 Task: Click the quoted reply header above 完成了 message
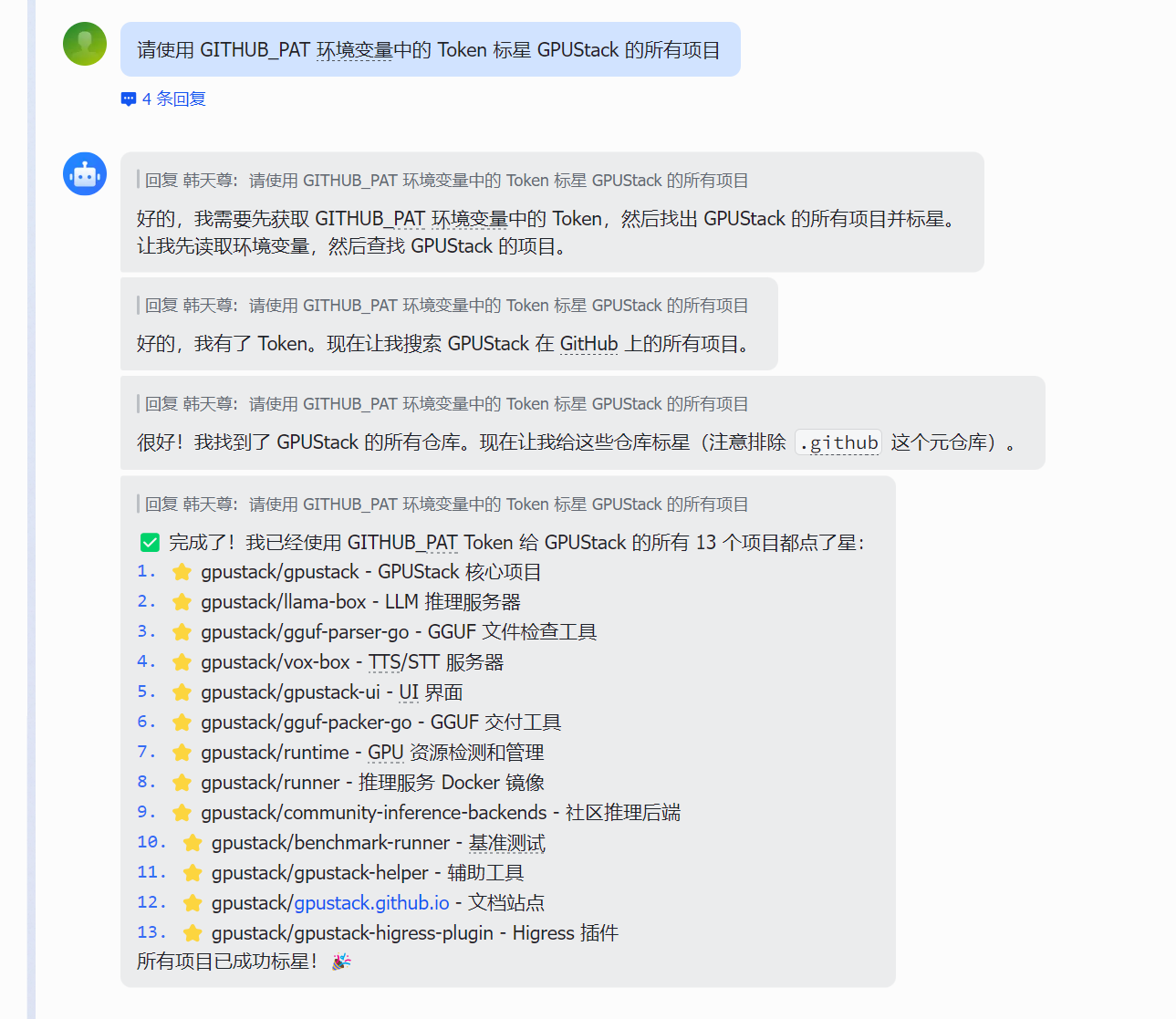pos(446,504)
